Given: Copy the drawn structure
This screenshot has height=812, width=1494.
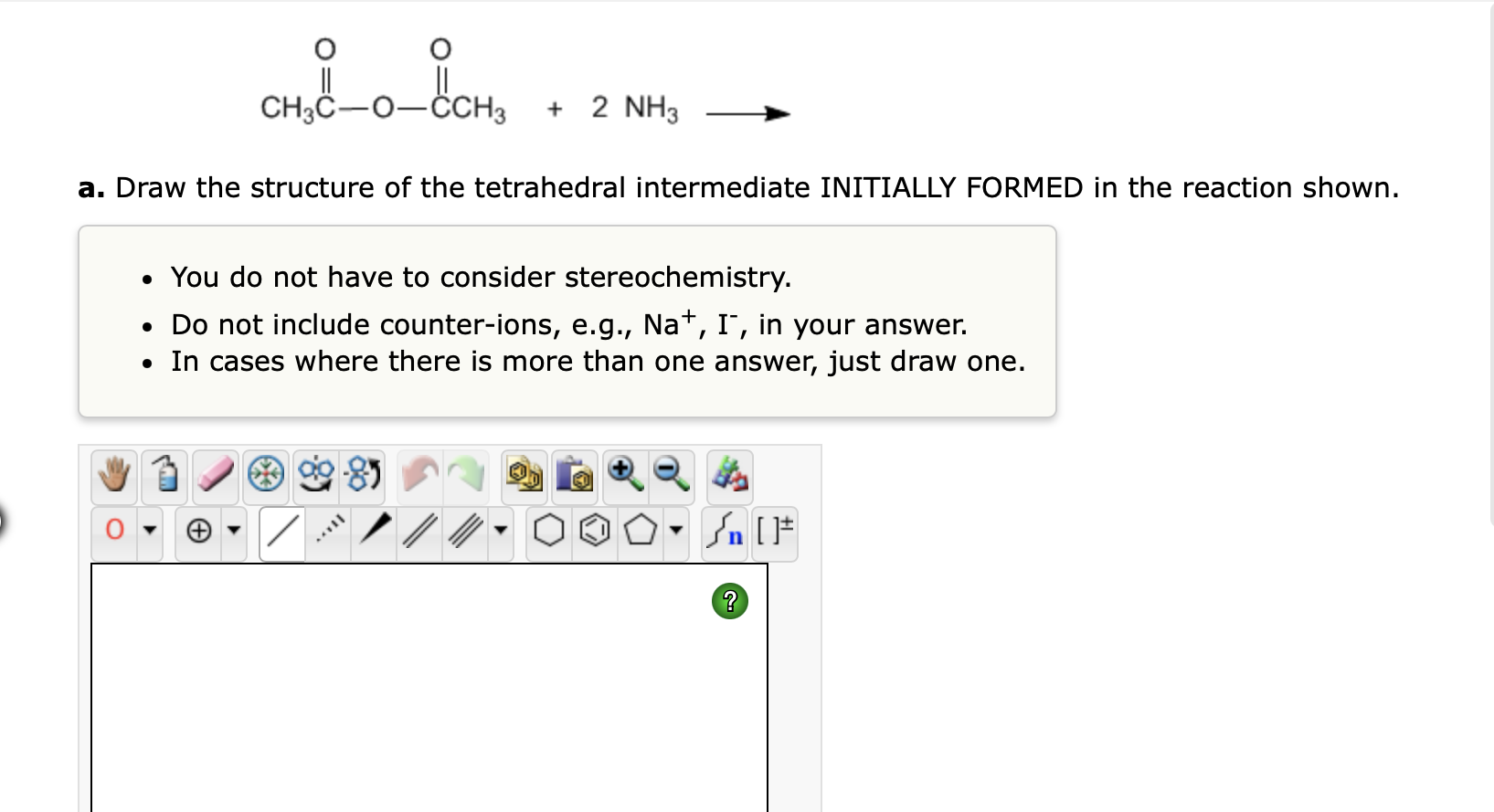Looking at the screenshot, I should pyautogui.click(x=524, y=477).
